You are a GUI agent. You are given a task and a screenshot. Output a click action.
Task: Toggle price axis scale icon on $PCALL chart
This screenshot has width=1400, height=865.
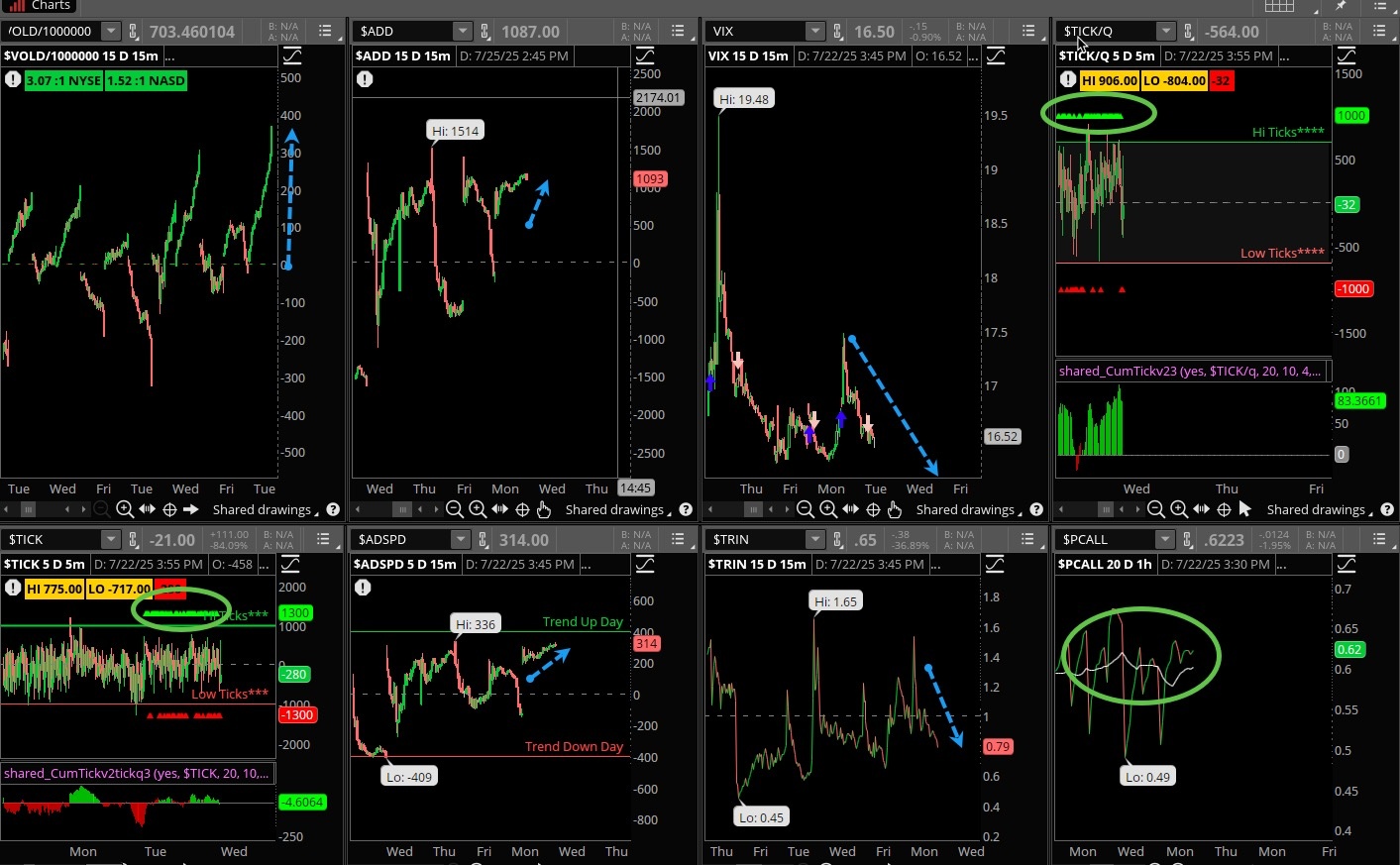point(1346,564)
